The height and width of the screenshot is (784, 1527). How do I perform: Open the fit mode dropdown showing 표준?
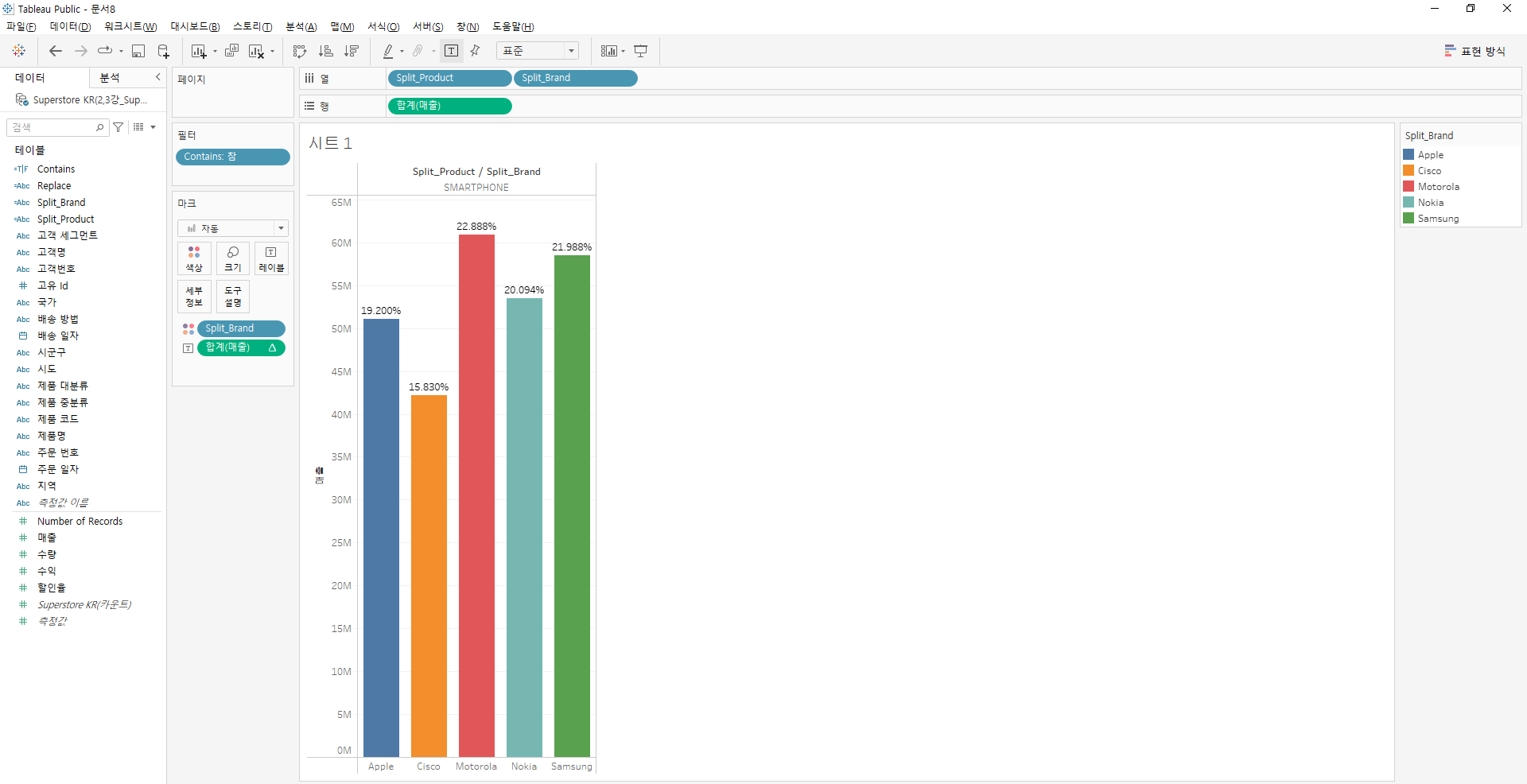(538, 51)
